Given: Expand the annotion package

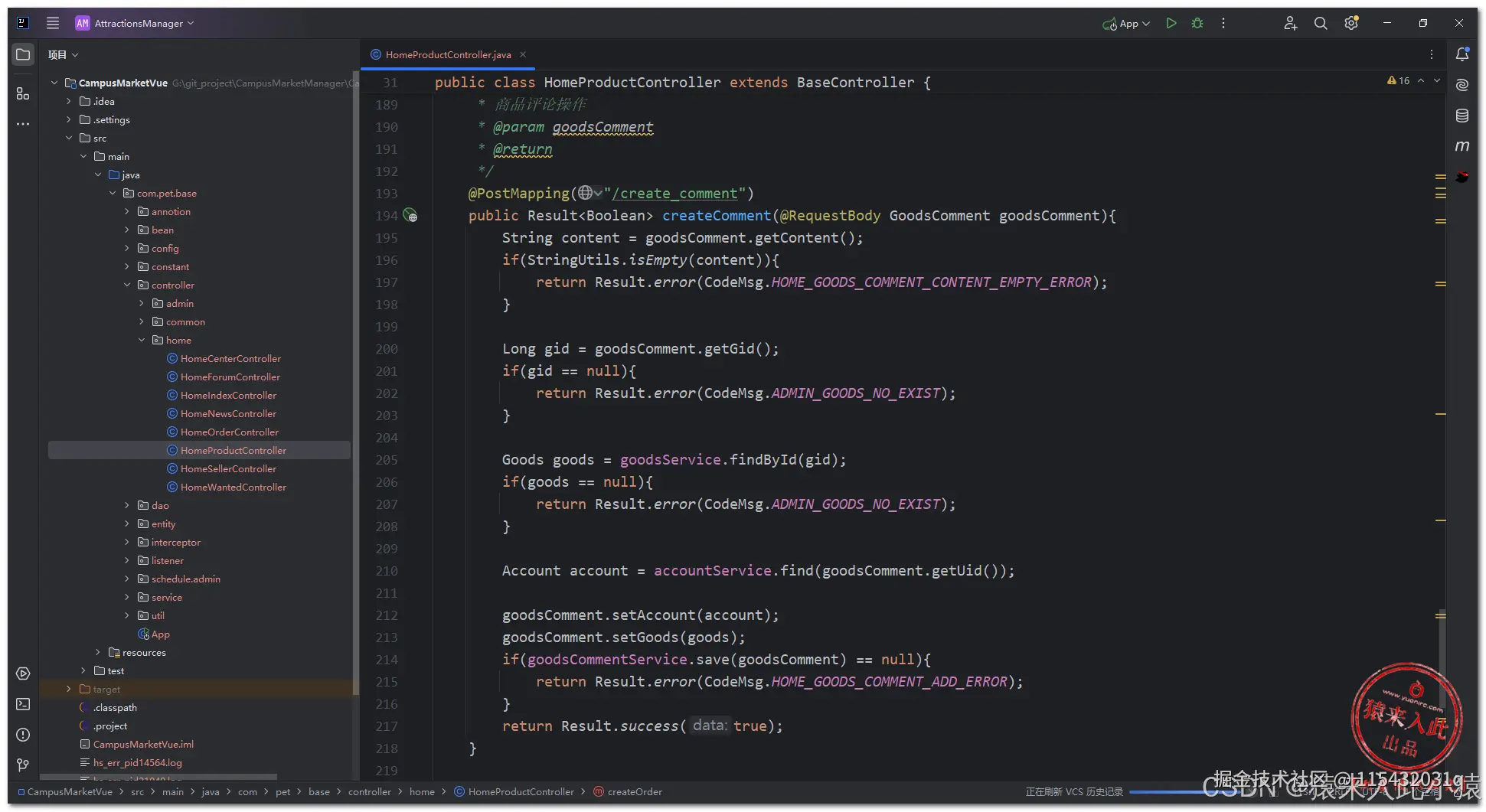Looking at the screenshot, I should (x=127, y=211).
